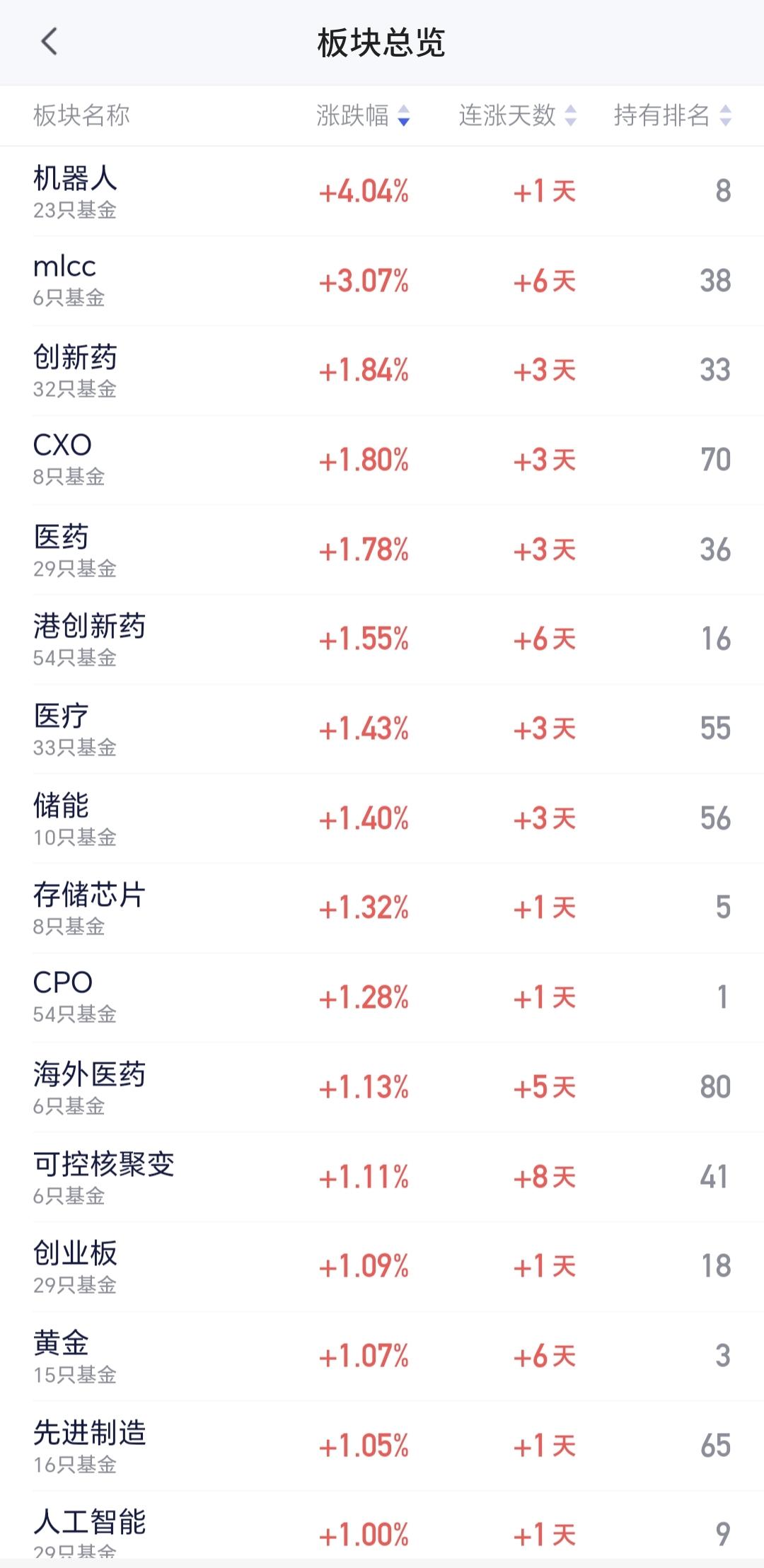Toggle sort arrows beside 连涨天数

tap(570, 115)
